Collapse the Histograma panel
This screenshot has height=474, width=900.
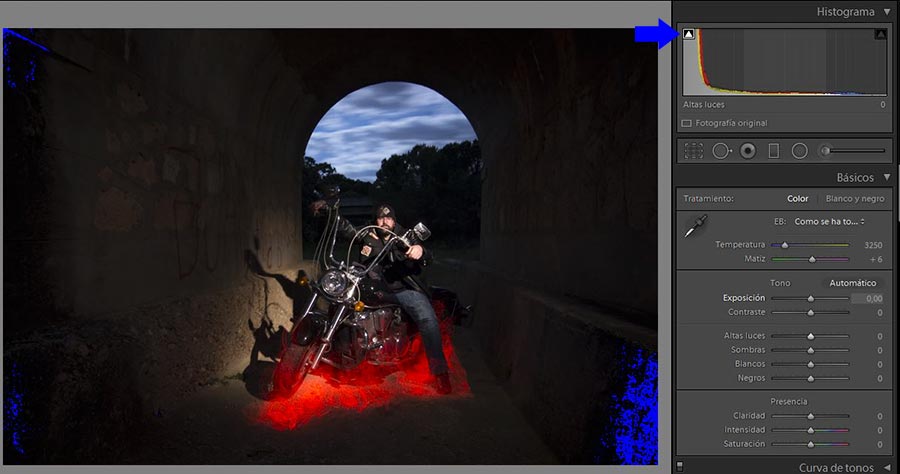(886, 12)
